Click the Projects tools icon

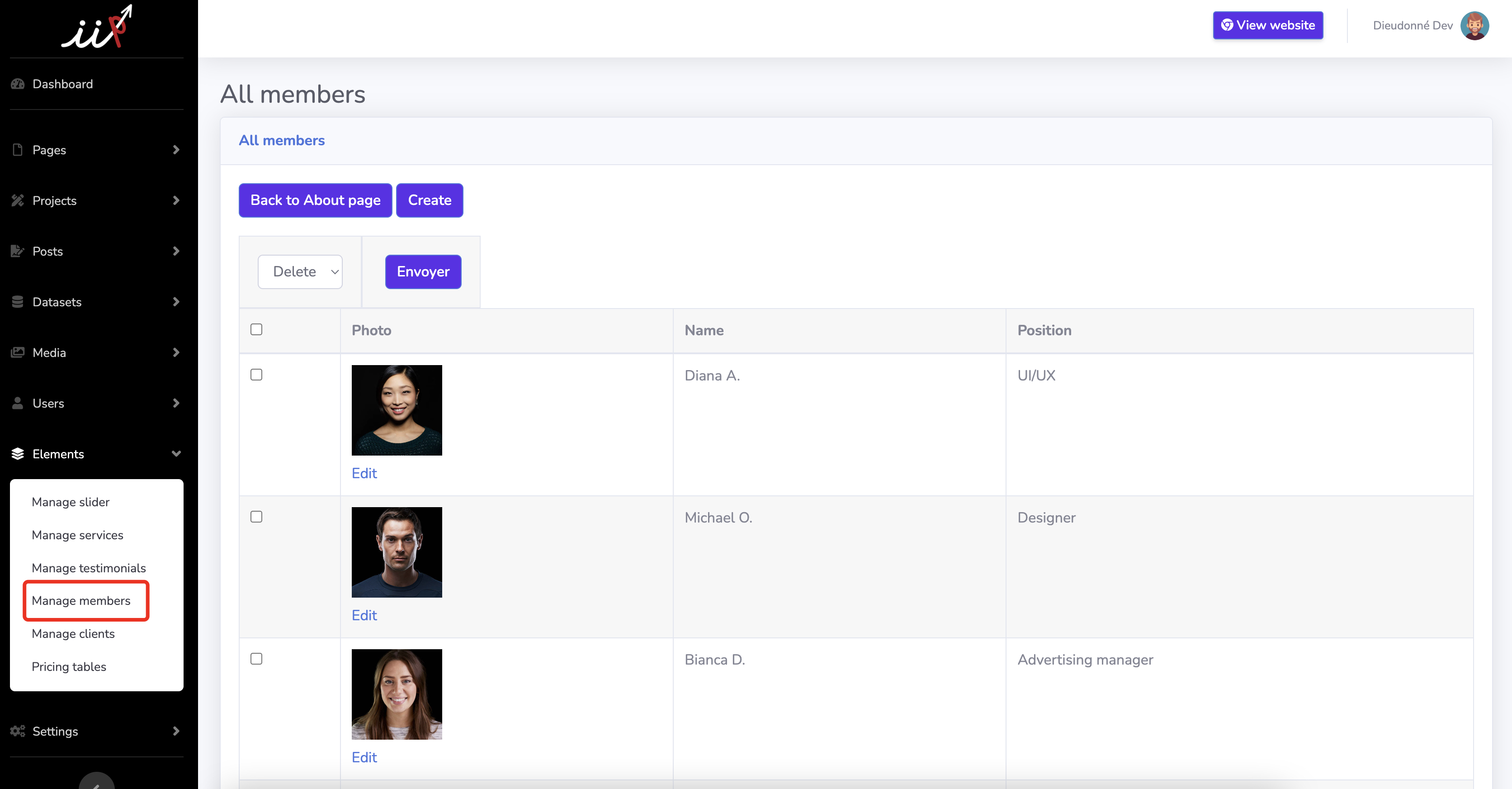coord(18,200)
